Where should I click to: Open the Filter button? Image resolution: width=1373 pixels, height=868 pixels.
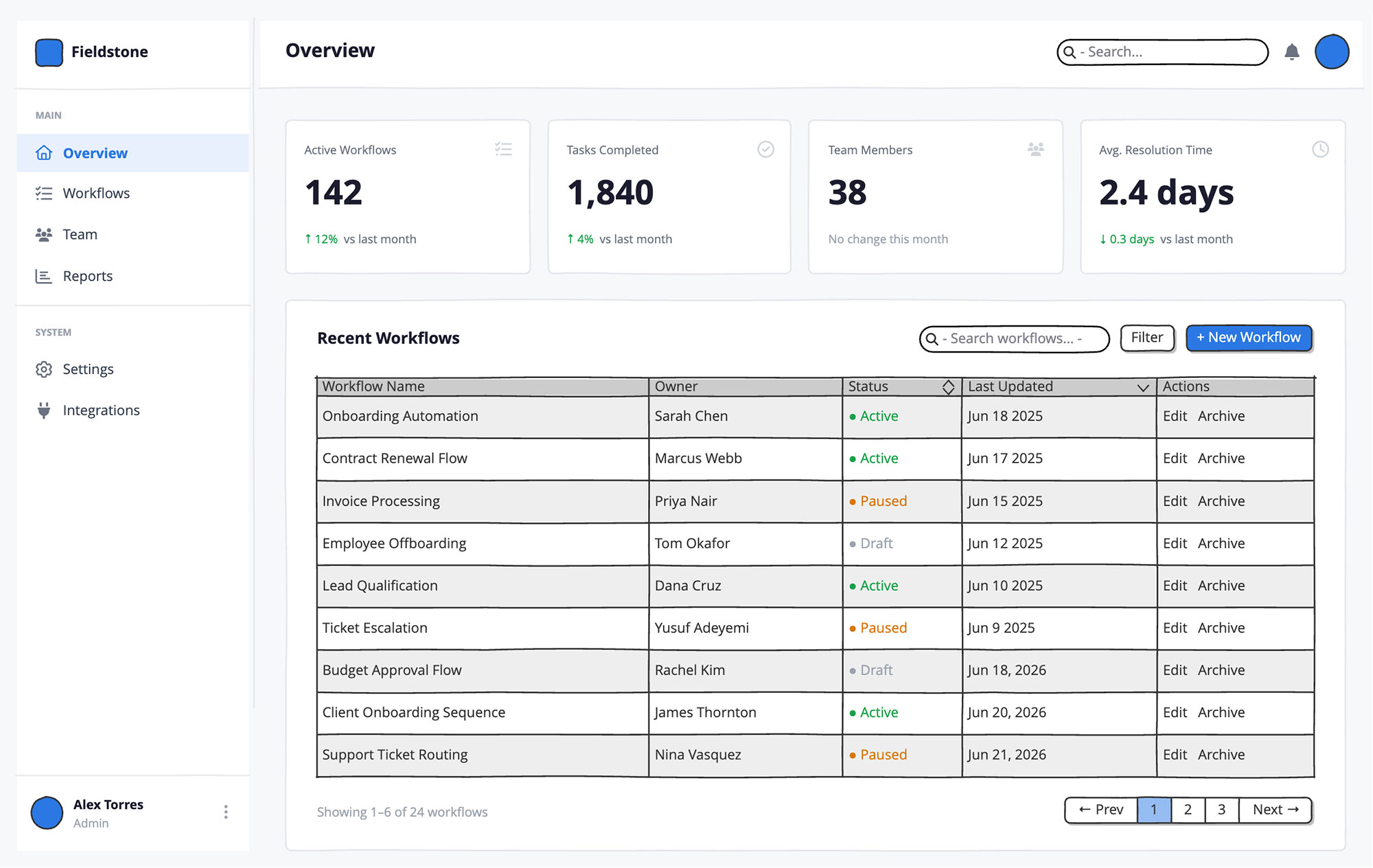[x=1147, y=338]
